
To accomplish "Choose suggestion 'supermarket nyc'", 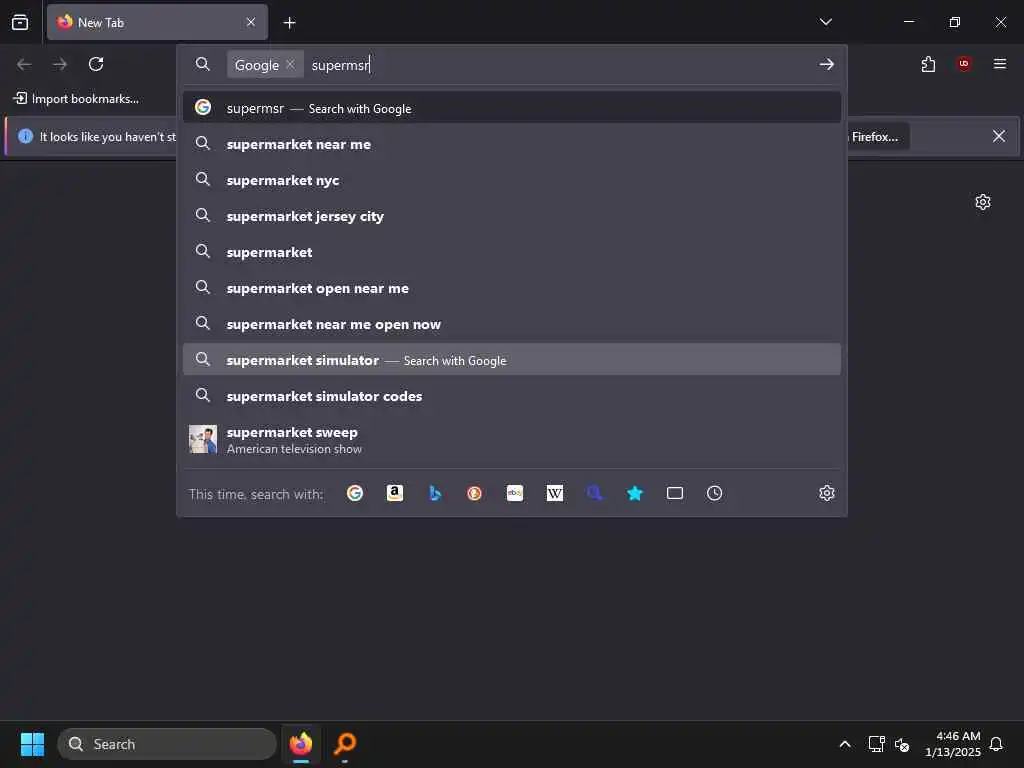I will [511, 180].
